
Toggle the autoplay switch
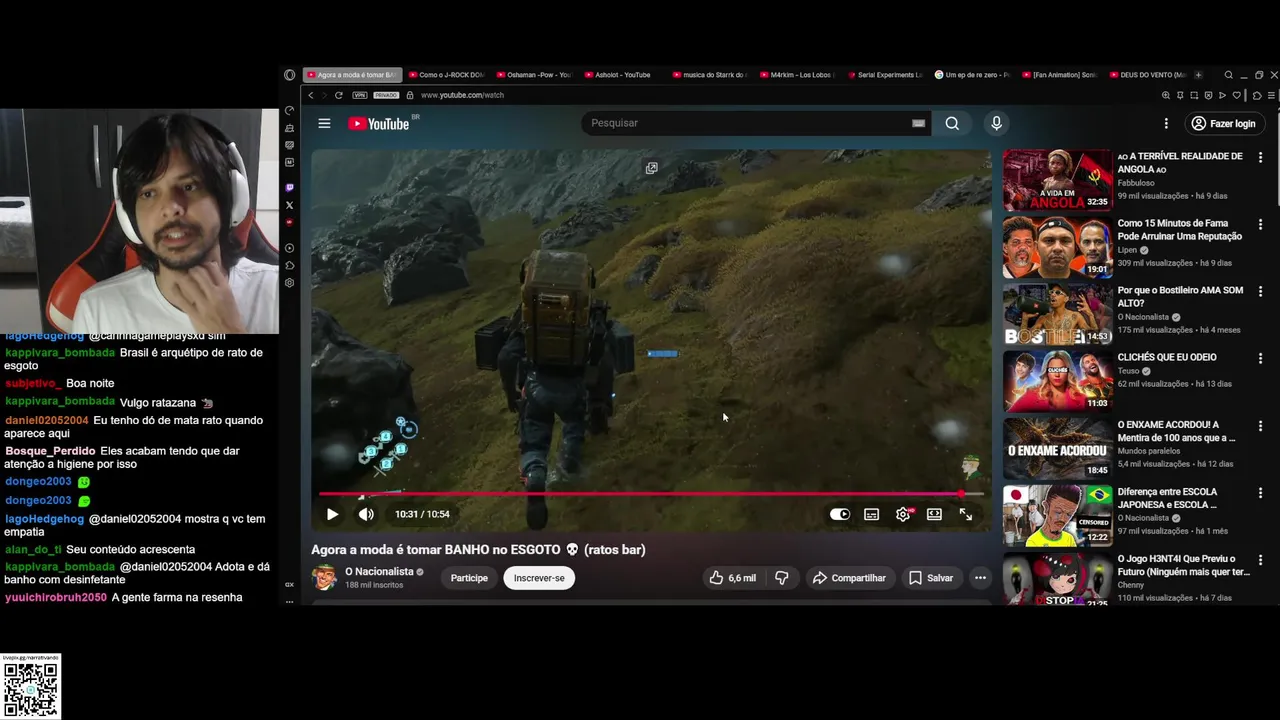click(840, 514)
